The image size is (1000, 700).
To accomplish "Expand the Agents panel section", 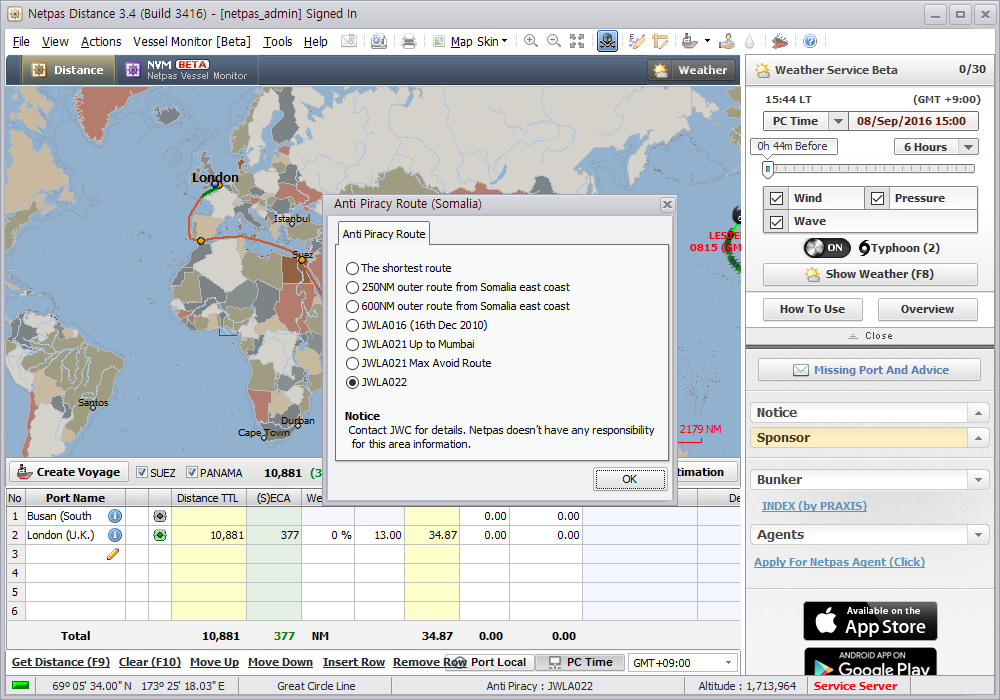I will (978, 535).
